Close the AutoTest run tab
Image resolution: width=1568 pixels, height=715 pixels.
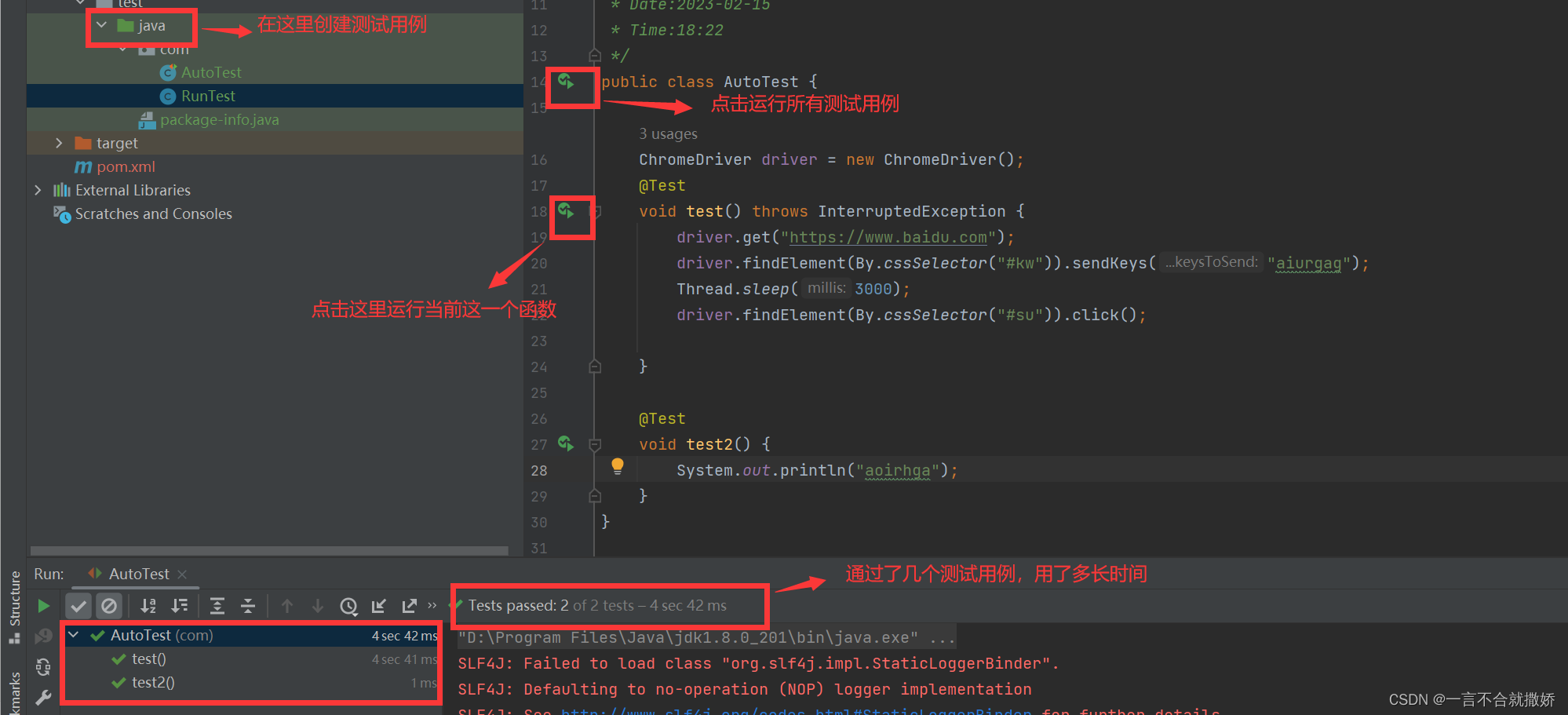[x=182, y=575]
